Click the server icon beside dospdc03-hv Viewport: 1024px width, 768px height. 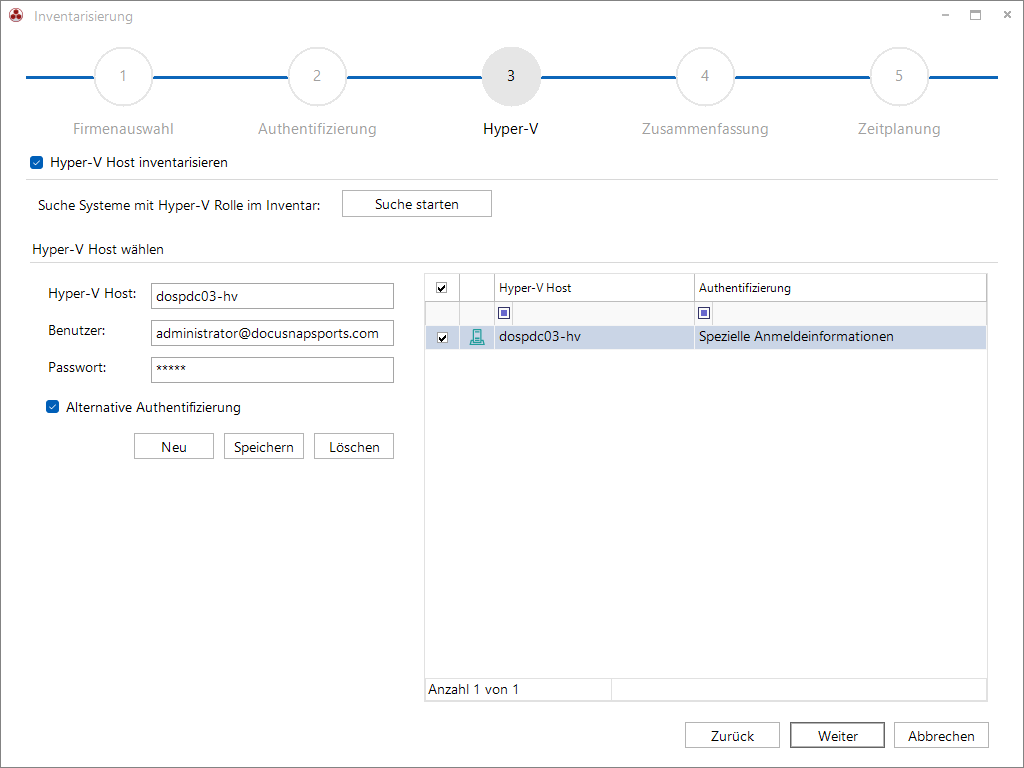coord(477,337)
